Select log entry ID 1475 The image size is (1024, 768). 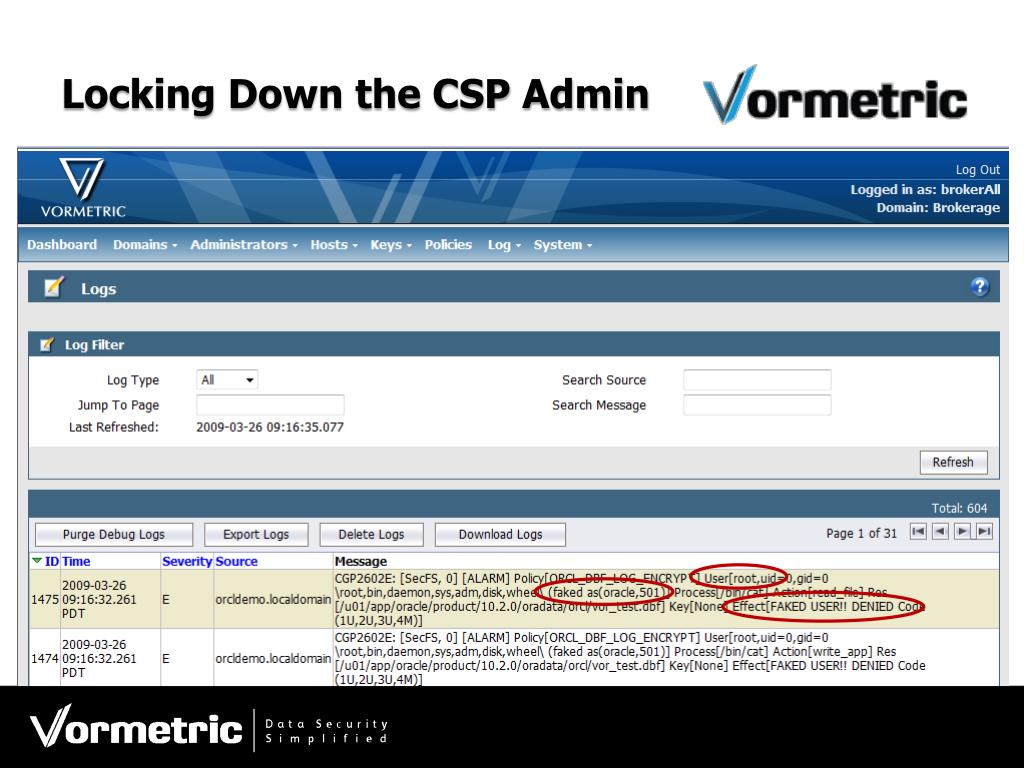(x=44, y=600)
